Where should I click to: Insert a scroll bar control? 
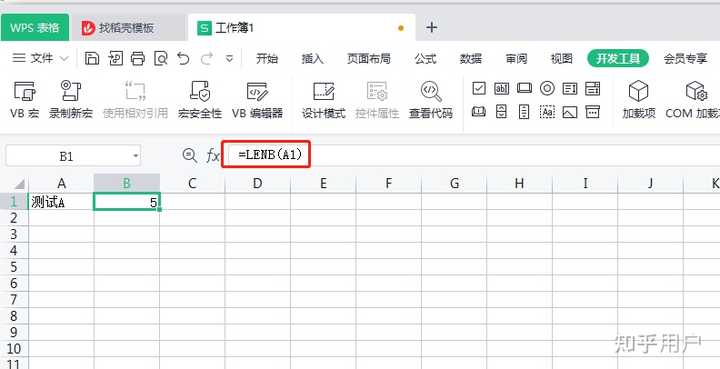tap(524, 112)
